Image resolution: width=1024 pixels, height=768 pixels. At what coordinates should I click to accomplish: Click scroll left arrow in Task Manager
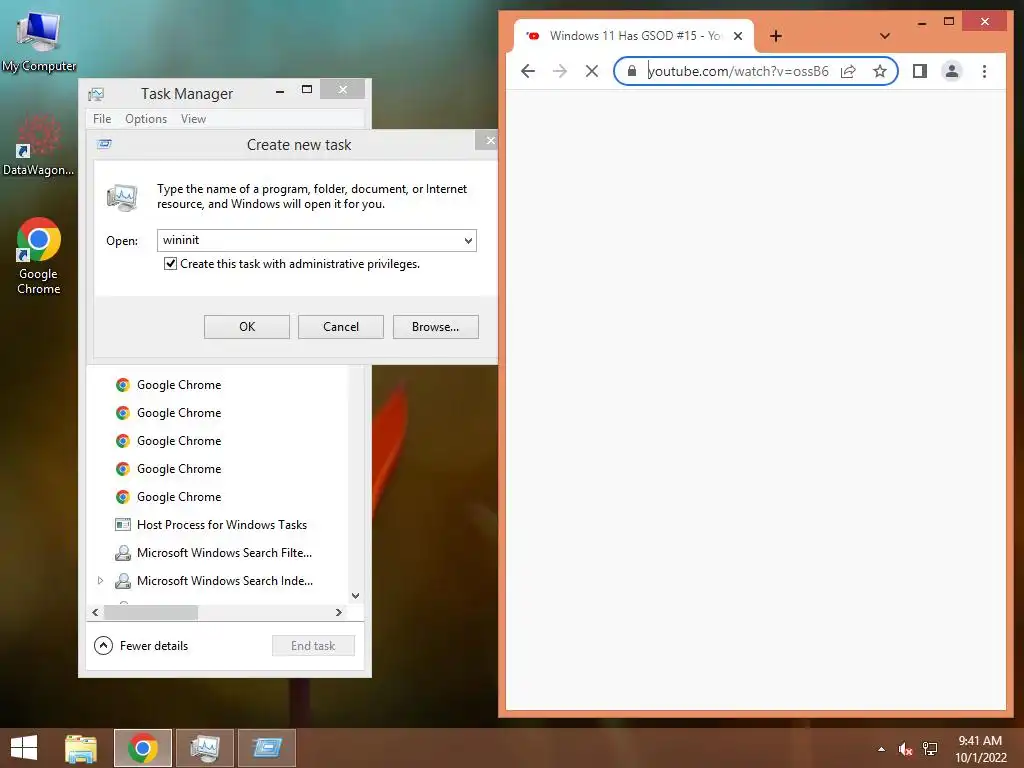click(x=95, y=613)
